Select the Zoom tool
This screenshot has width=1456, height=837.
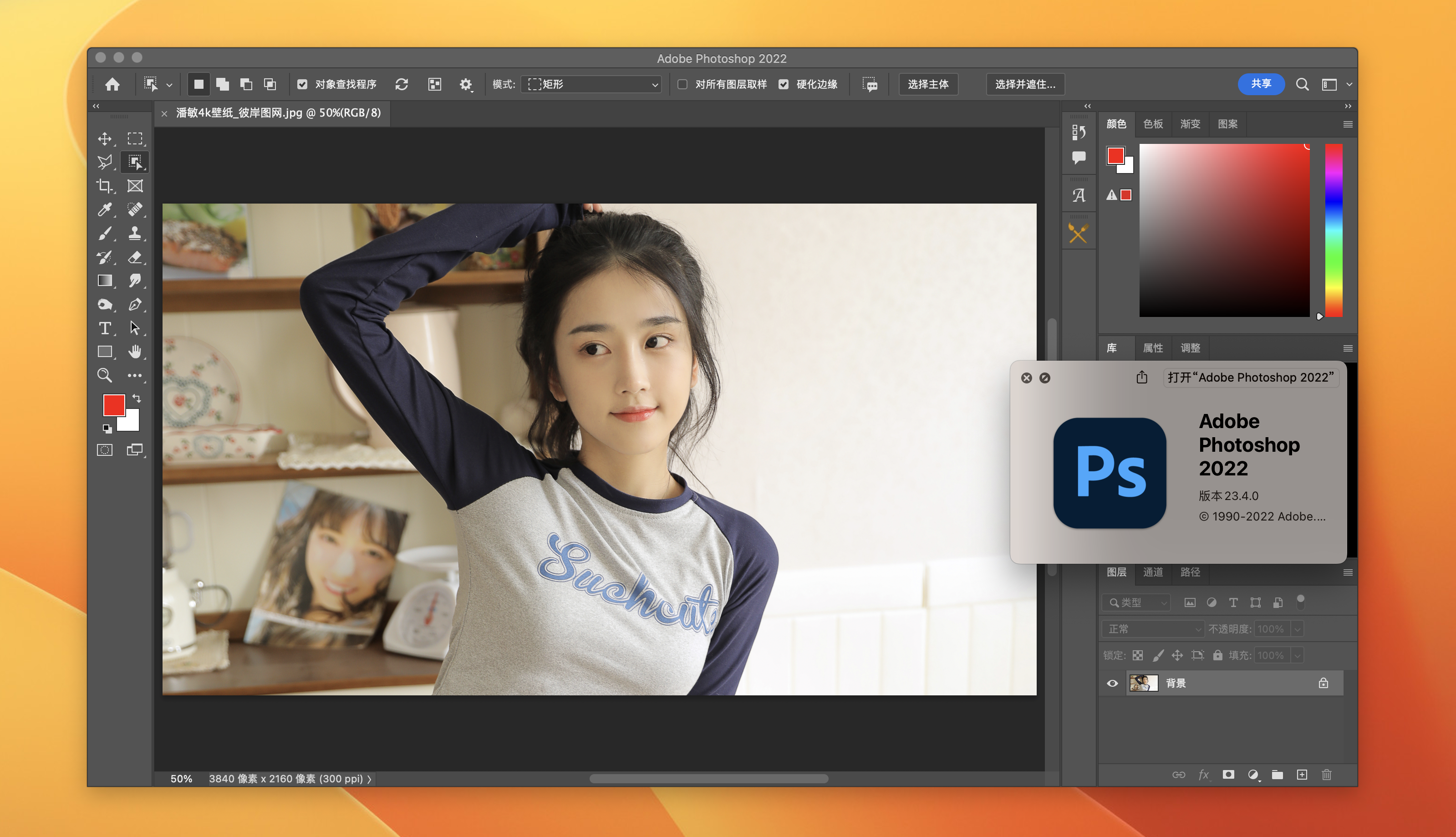pos(105,375)
